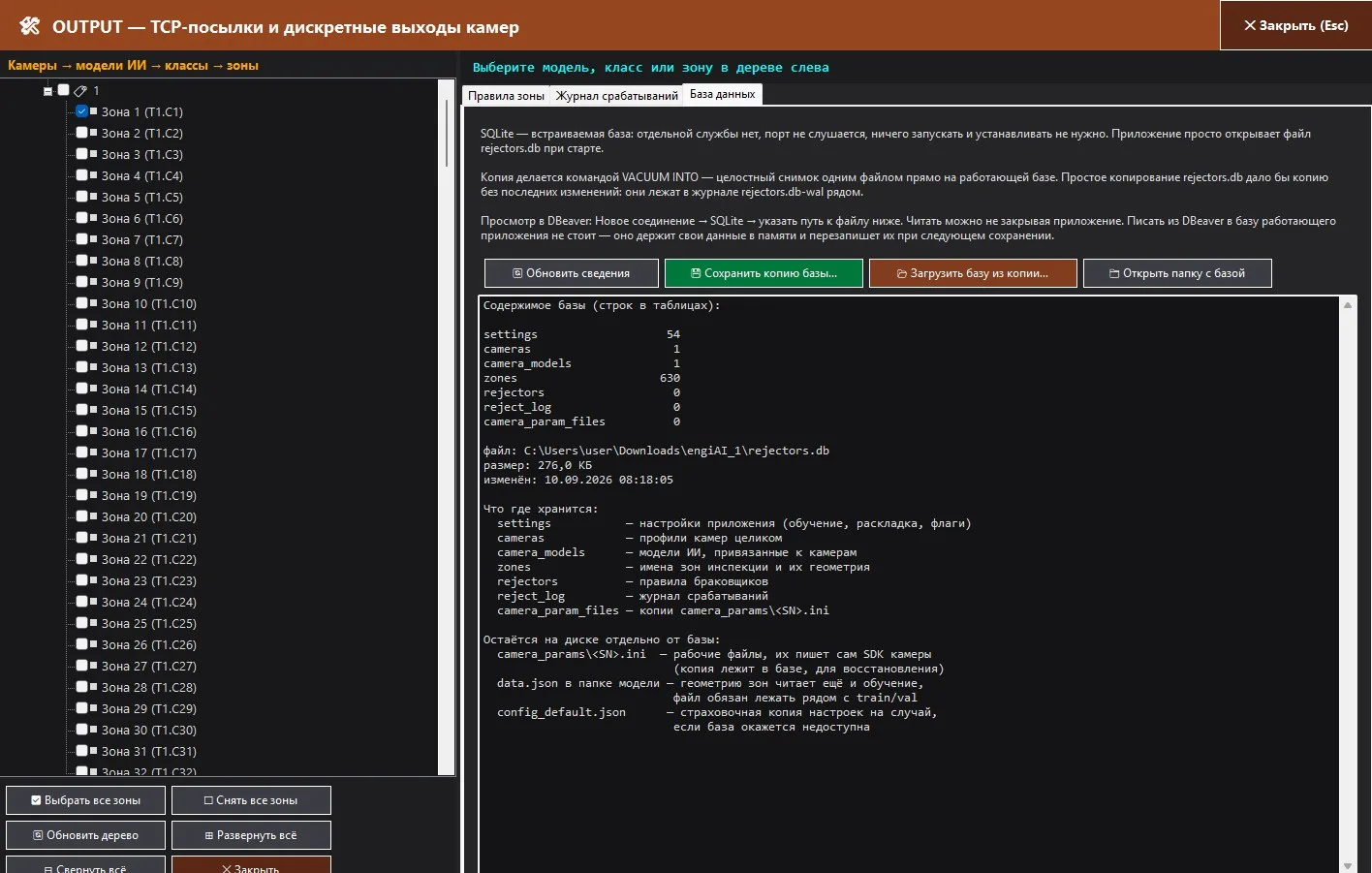Open the database folder with Открыть папку с базой
Screen dimensions: 1372x873
click(1177, 273)
